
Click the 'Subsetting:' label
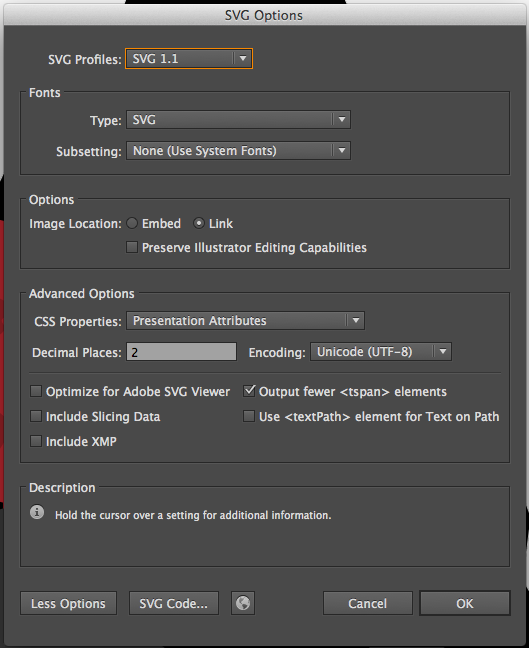coord(89,151)
